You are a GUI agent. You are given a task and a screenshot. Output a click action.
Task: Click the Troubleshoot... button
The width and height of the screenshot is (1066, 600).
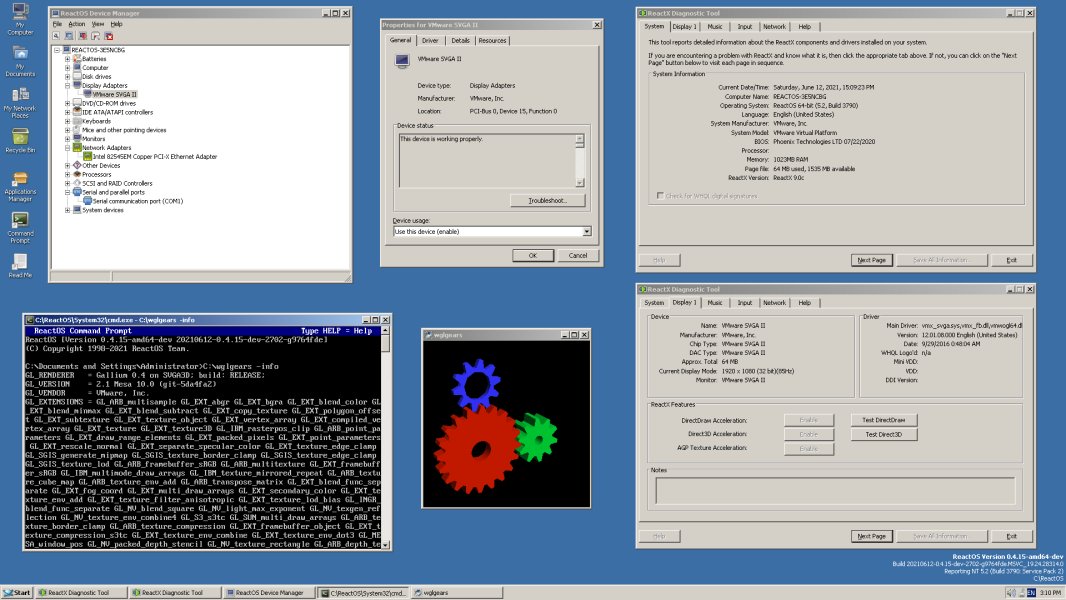pos(547,200)
